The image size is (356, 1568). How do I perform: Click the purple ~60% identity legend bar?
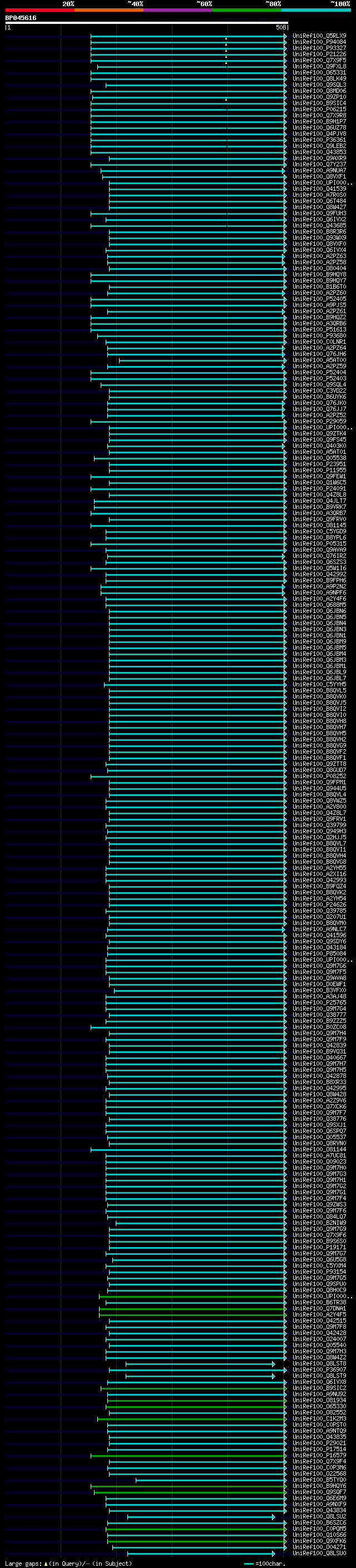(177, 10)
